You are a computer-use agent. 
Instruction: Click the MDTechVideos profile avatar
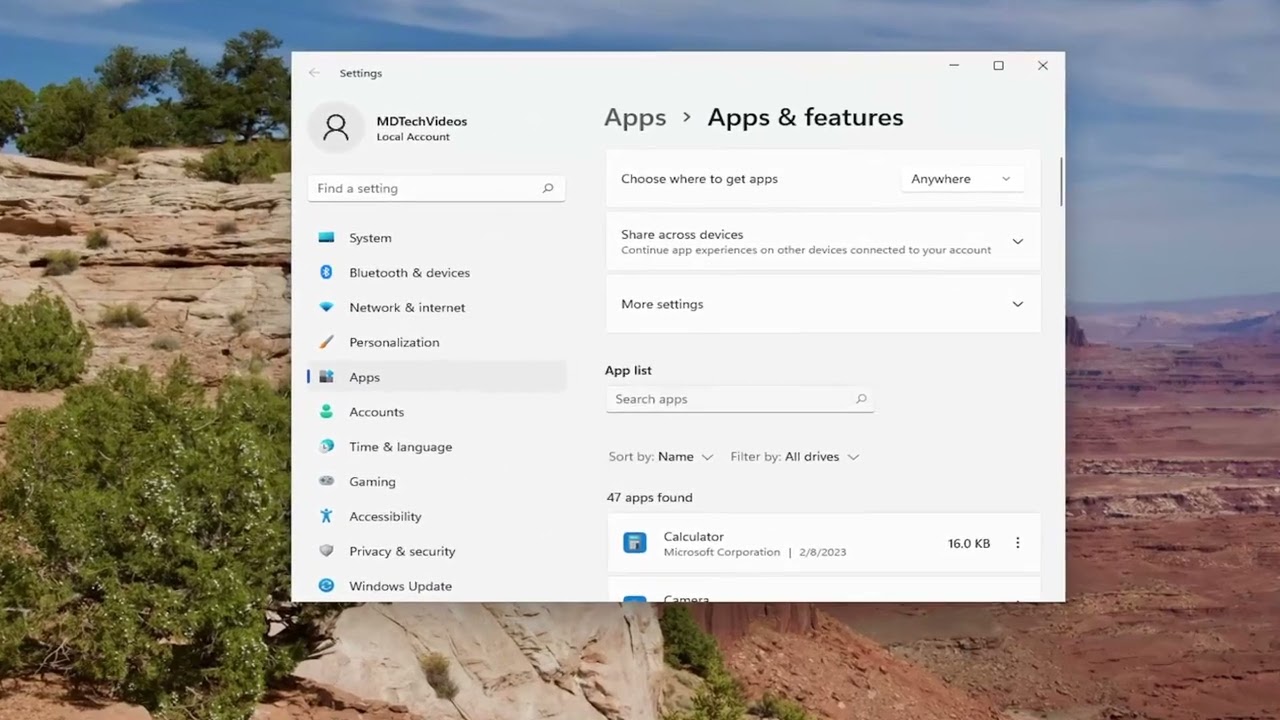coord(336,128)
